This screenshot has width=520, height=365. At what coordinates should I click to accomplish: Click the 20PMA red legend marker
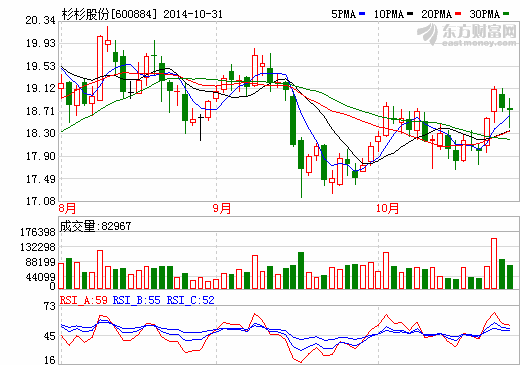(458, 14)
